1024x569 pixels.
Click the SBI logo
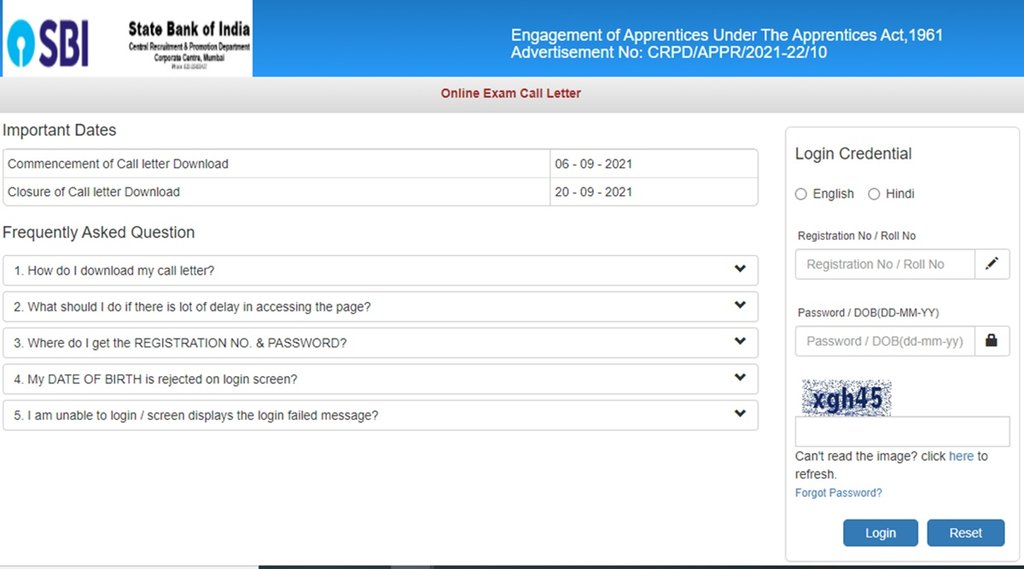(48, 43)
